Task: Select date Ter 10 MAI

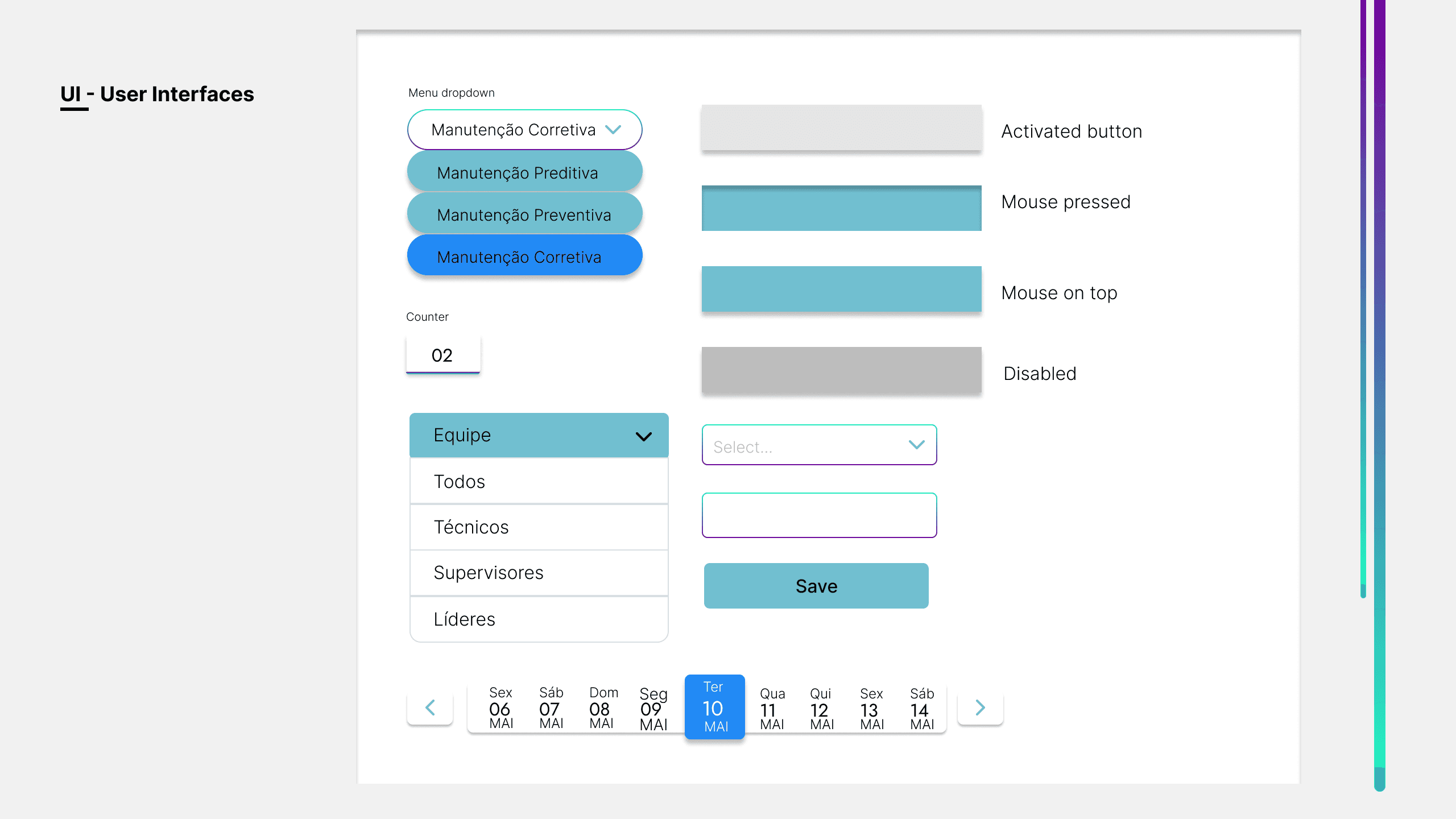Action: pyautogui.click(x=714, y=707)
